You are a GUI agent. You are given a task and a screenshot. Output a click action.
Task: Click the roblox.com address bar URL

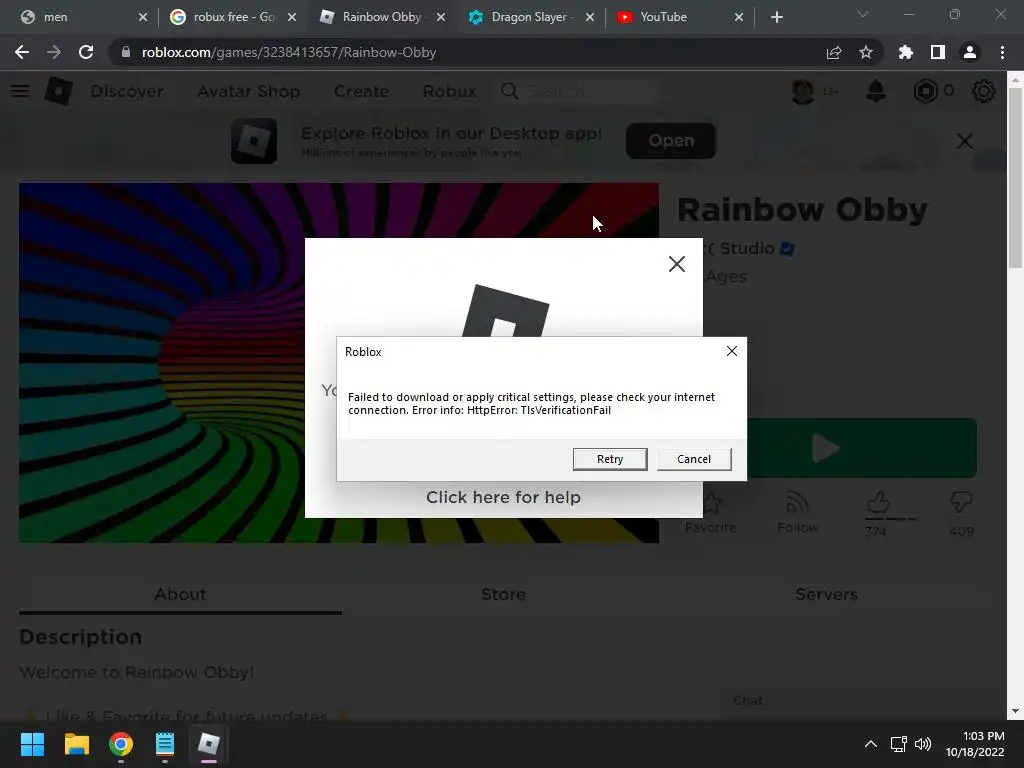click(289, 52)
